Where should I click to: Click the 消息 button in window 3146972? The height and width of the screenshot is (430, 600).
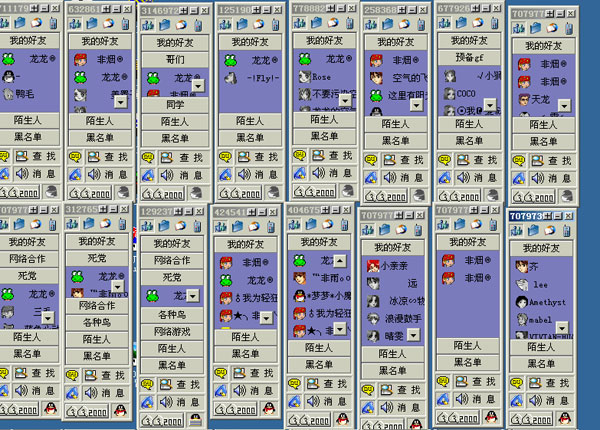coord(183,175)
